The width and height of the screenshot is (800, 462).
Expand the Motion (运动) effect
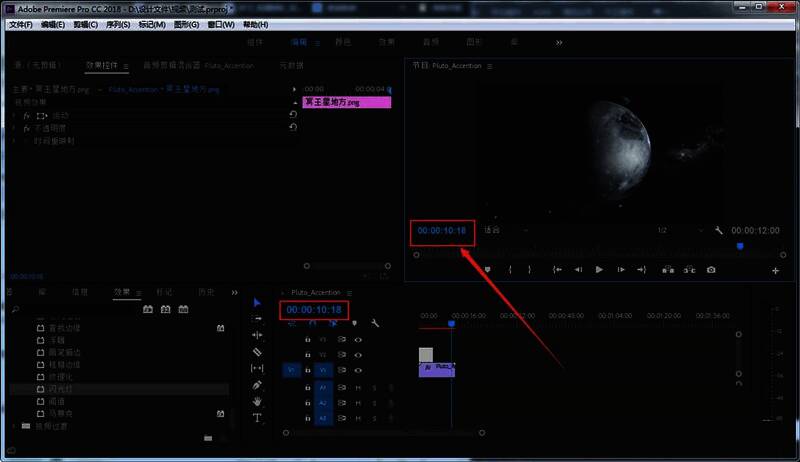14,116
